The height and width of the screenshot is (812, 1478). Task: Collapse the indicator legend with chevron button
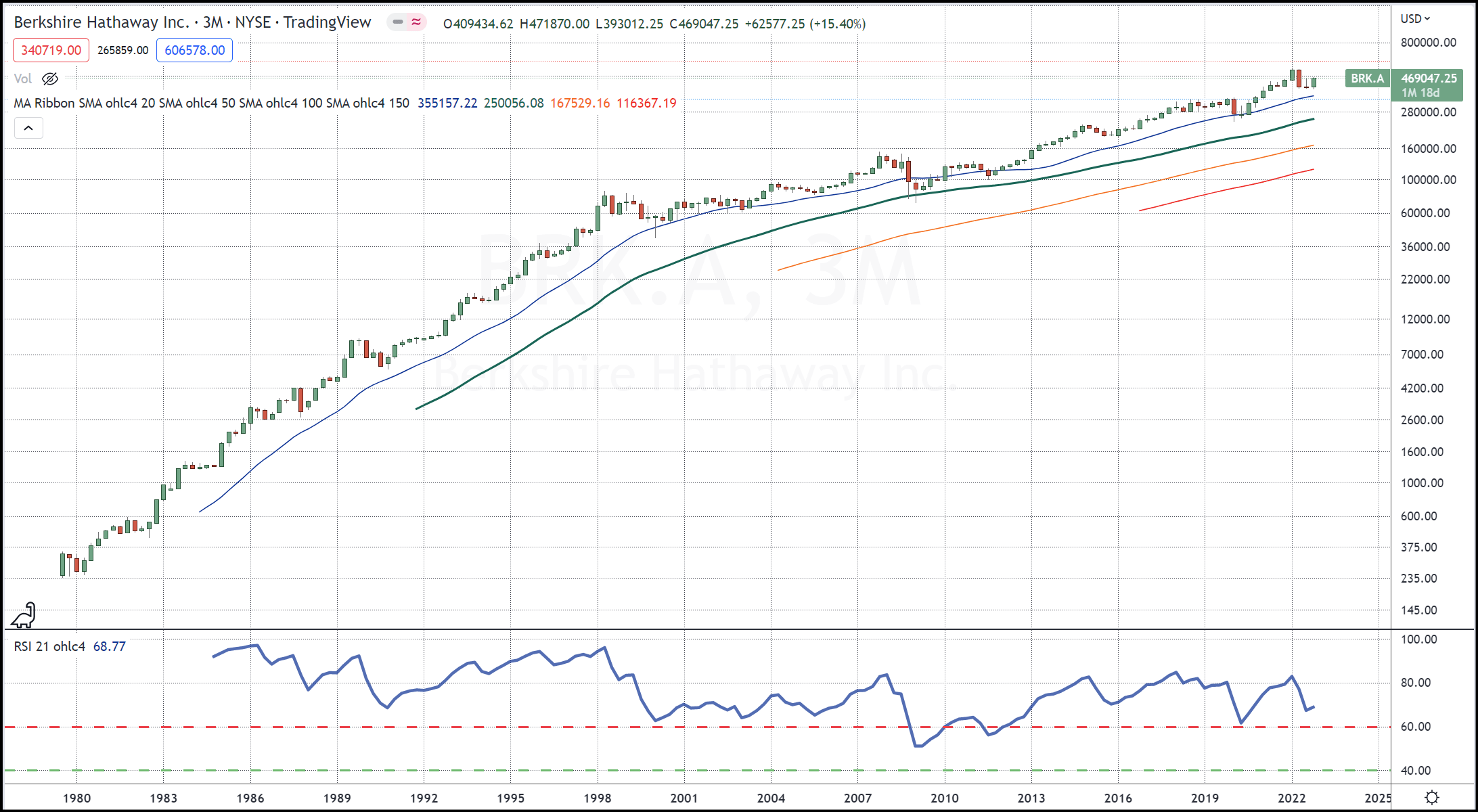point(28,128)
